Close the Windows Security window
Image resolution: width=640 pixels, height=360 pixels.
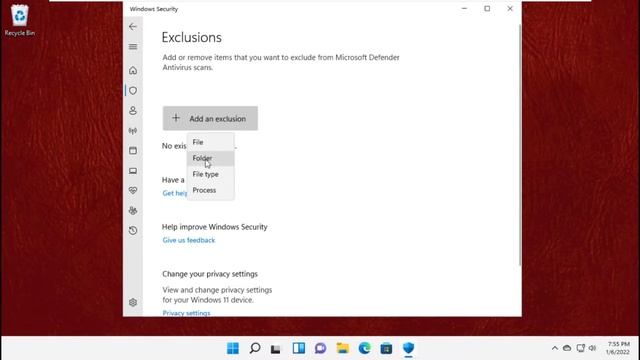click(x=510, y=9)
